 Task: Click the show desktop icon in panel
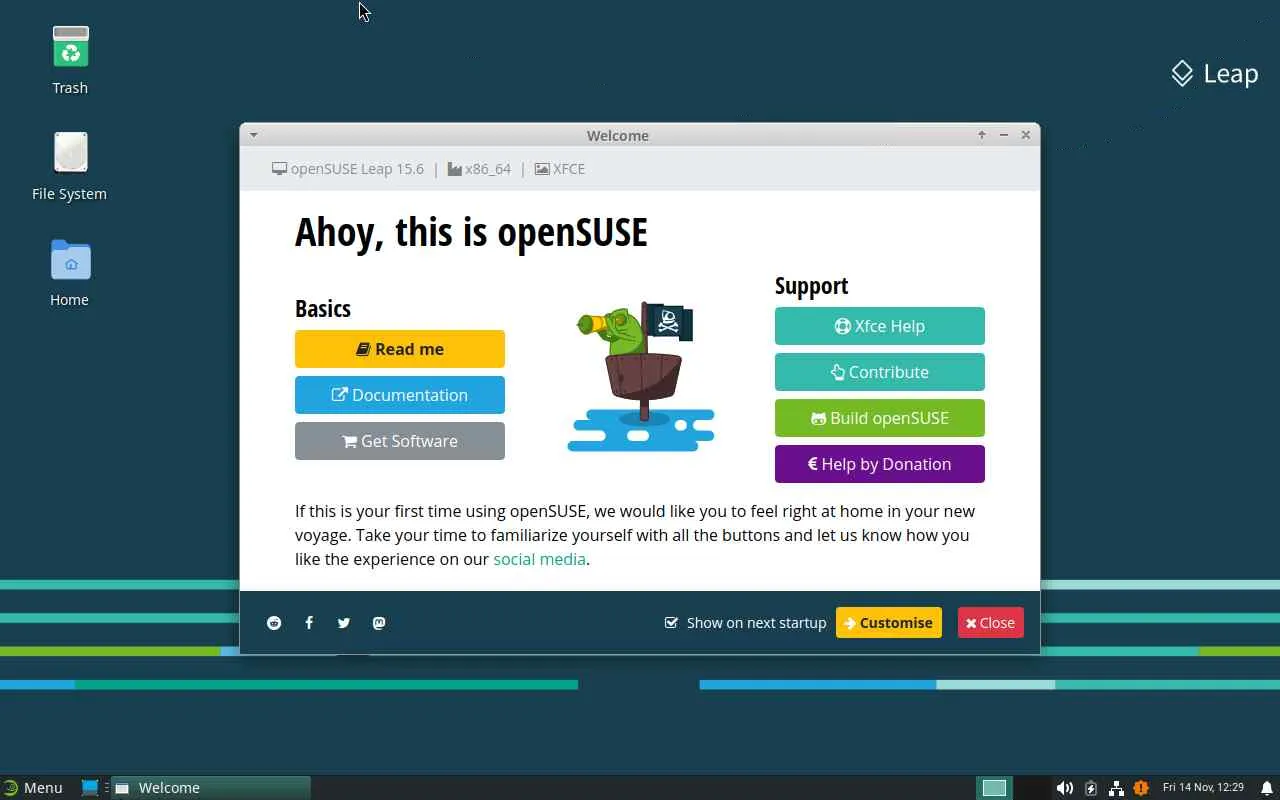coord(90,788)
